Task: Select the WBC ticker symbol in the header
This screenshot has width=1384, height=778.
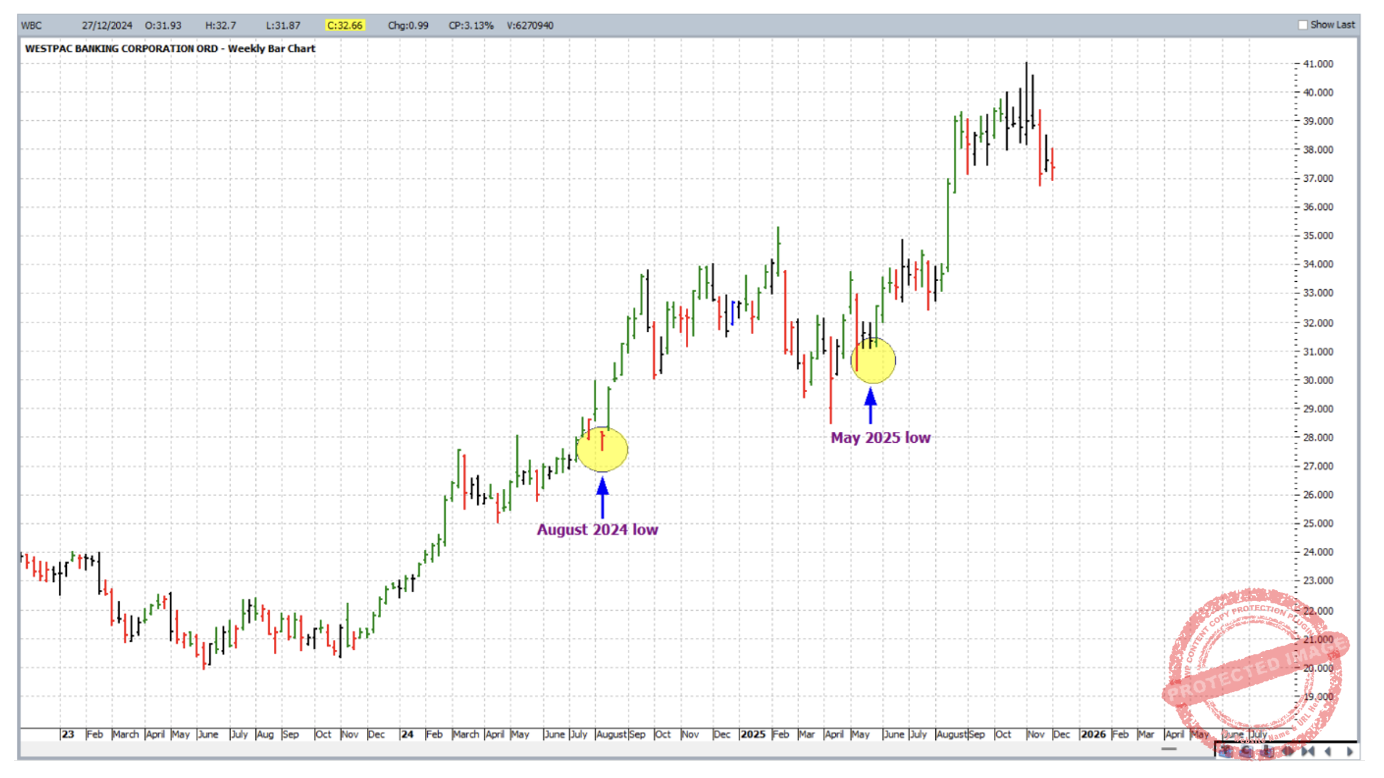Action: [32, 25]
